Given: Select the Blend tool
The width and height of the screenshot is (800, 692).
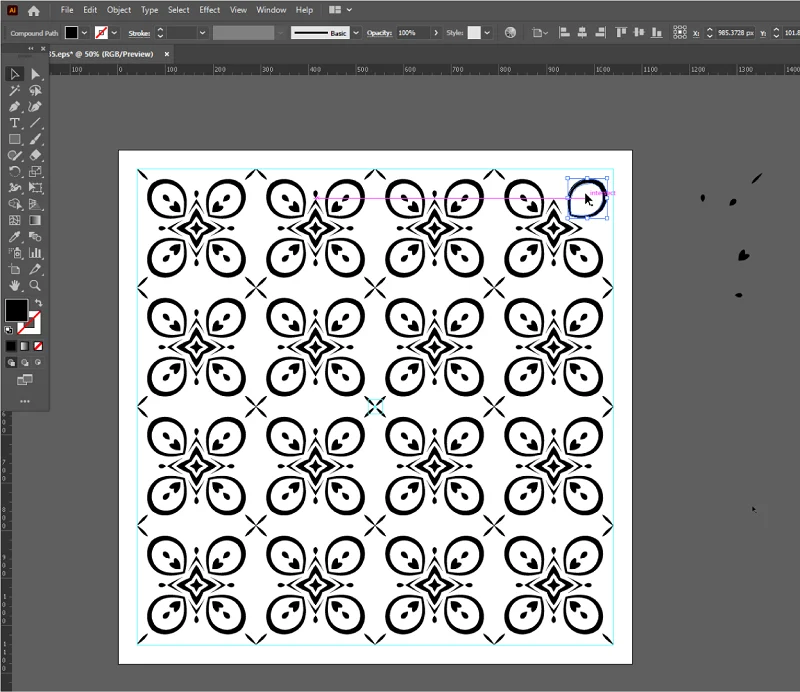Looking at the screenshot, I should click(35, 237).
